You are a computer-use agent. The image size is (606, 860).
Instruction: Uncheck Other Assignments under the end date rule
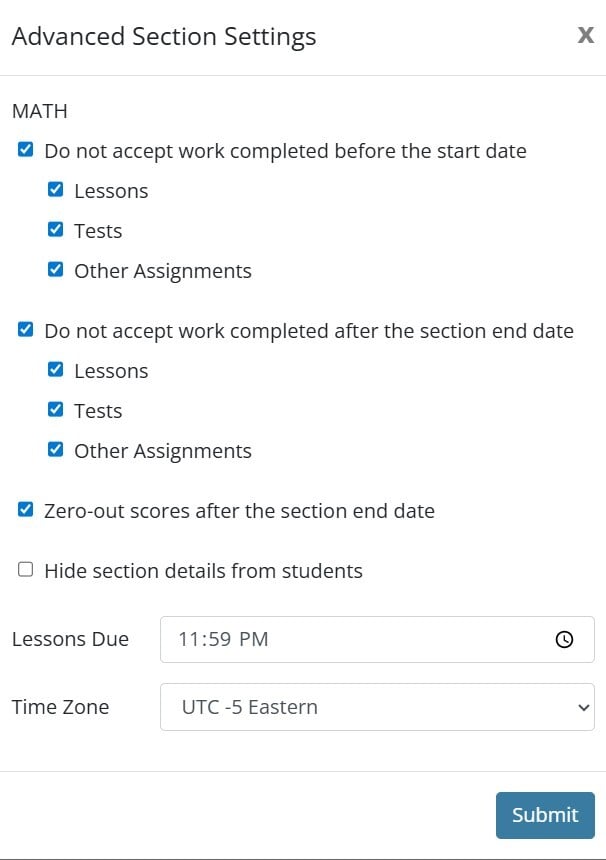pyautogui.click(x=55, y=448)
